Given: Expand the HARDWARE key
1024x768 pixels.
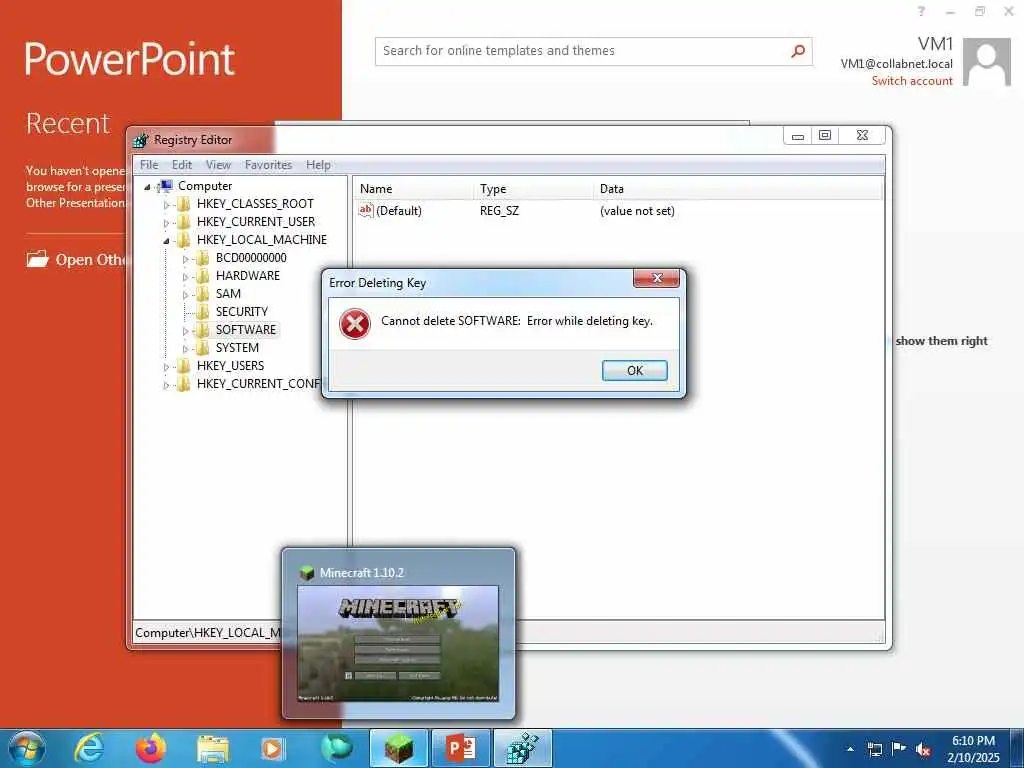Looking at the screenshot, I should (x=185, y=277).
